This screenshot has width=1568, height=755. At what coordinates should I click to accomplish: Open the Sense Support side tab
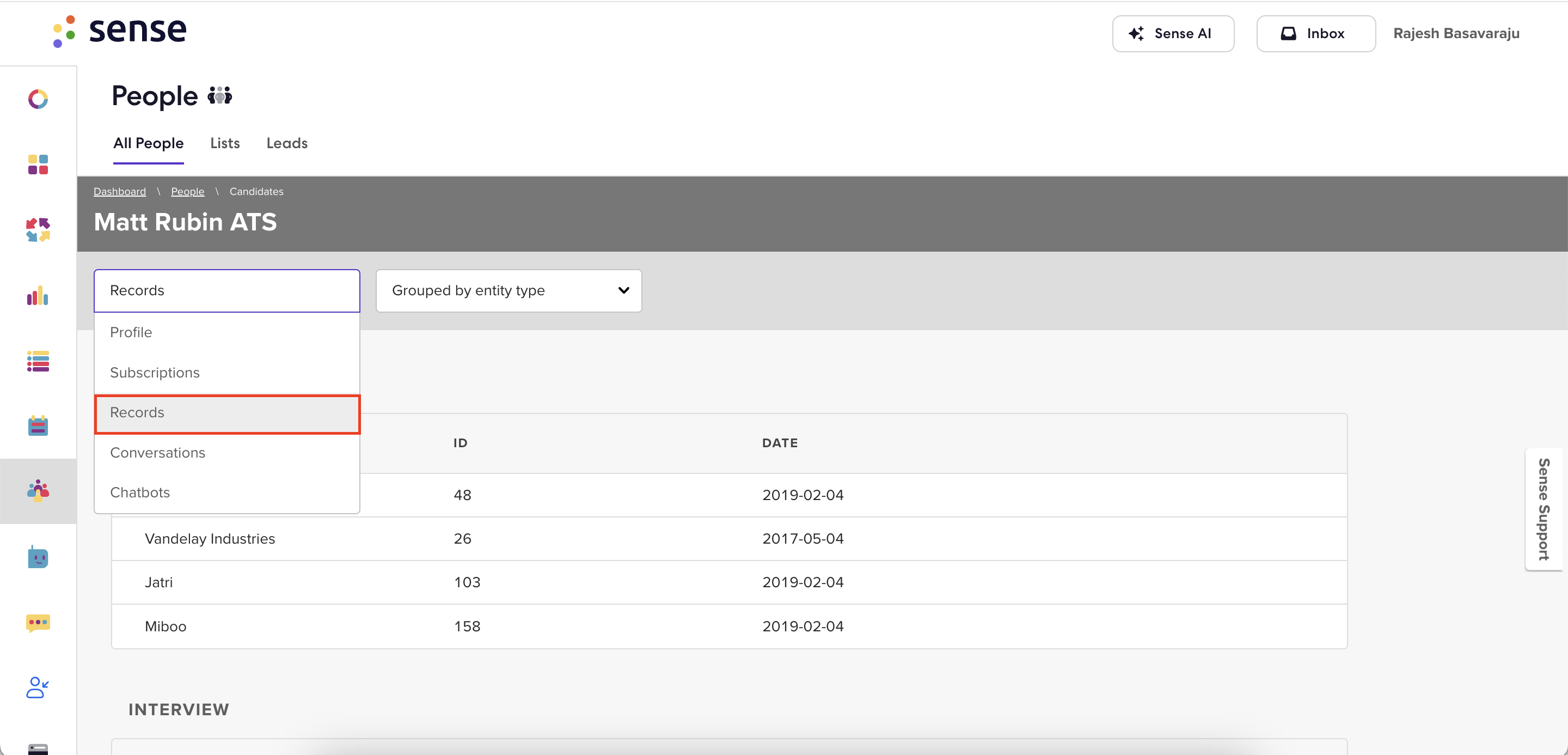(1544, 510)
